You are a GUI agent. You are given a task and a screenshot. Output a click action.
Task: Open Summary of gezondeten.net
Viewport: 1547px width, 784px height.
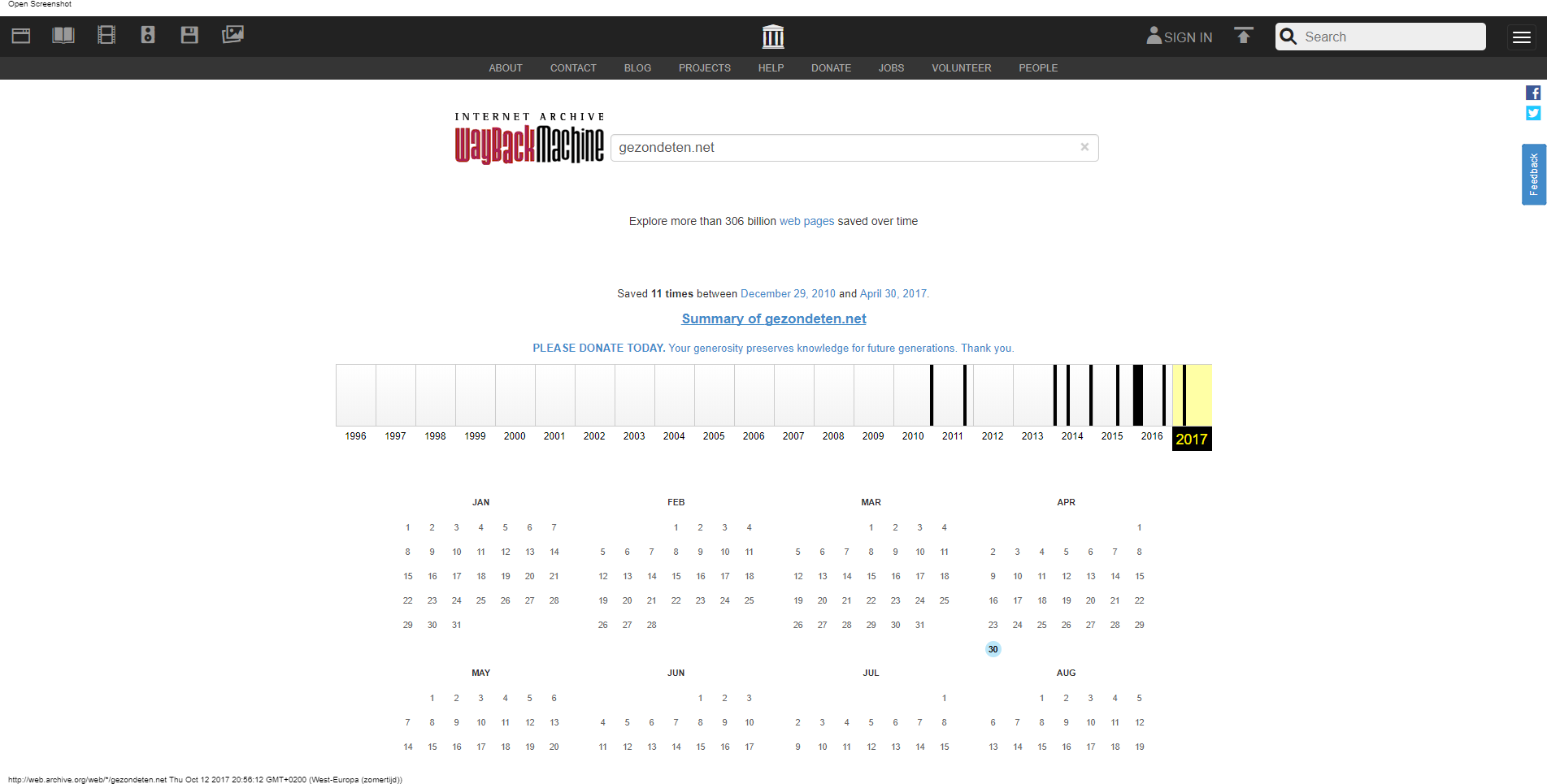774,318
